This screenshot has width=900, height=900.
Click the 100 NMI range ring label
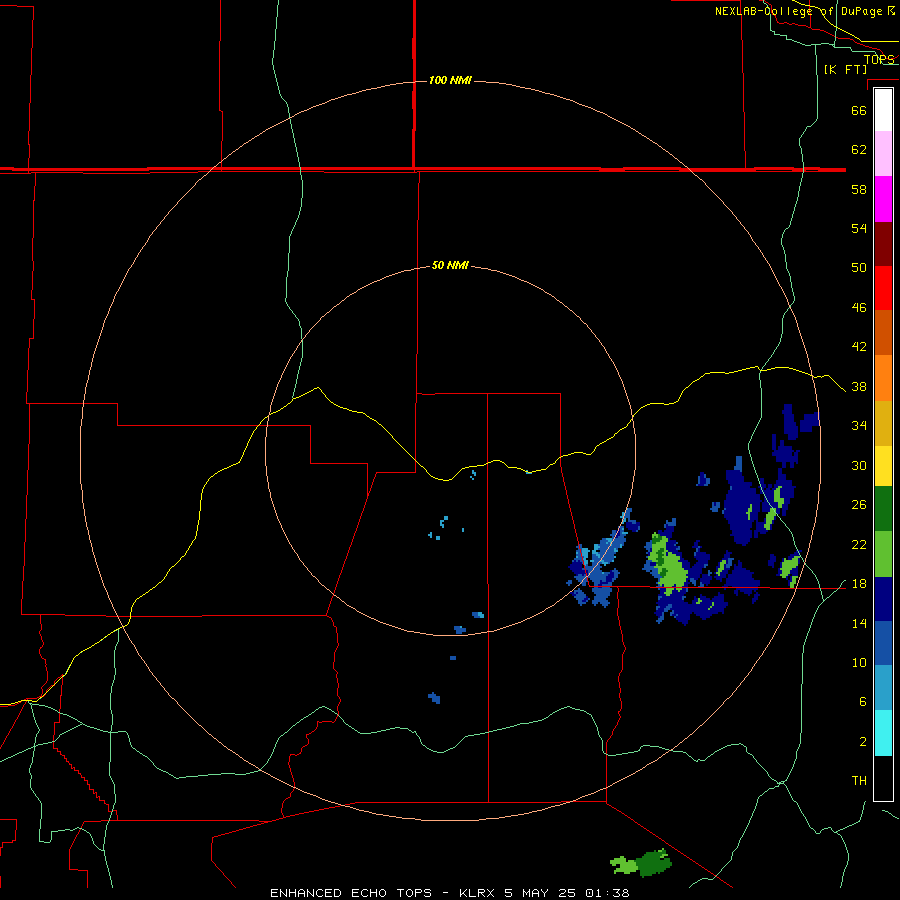pyautogui.click(x=450, y=80)
